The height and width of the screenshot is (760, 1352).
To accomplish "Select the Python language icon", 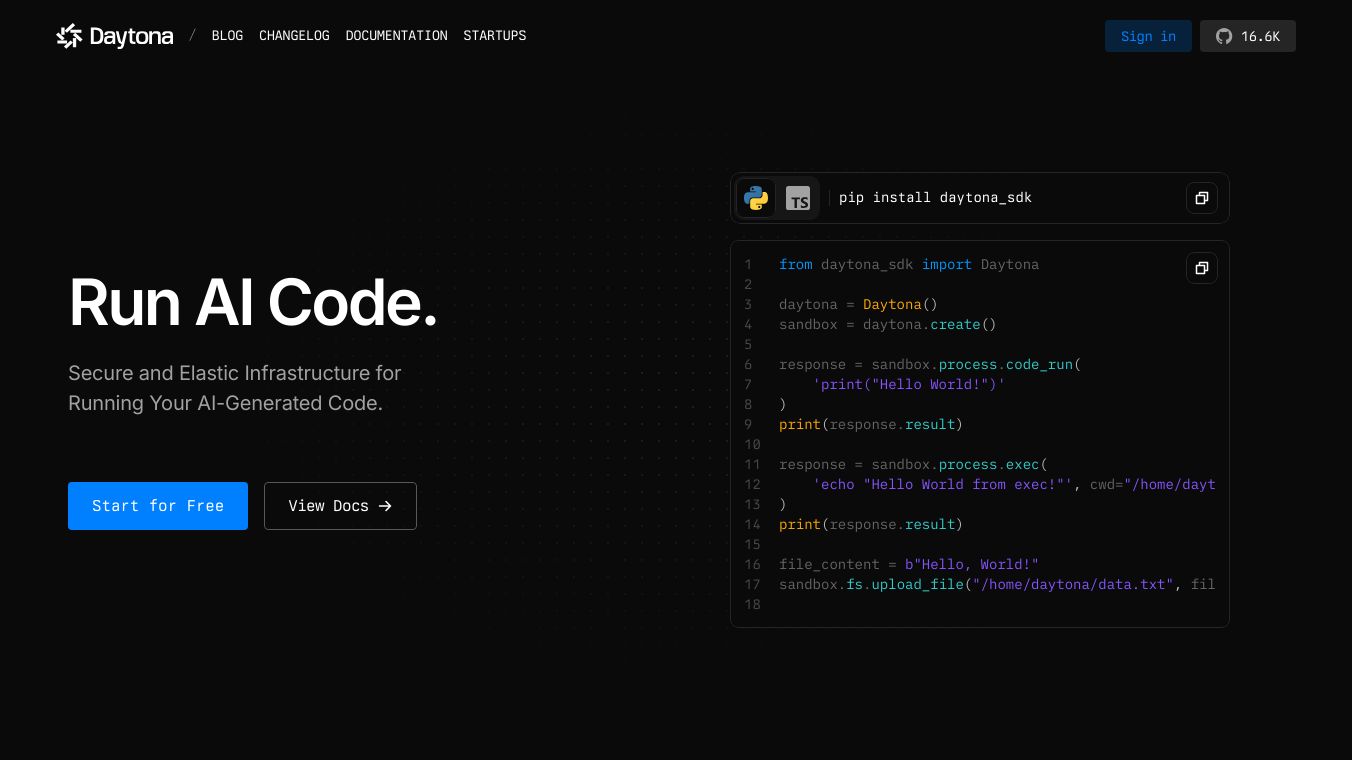I will (757, 198).
